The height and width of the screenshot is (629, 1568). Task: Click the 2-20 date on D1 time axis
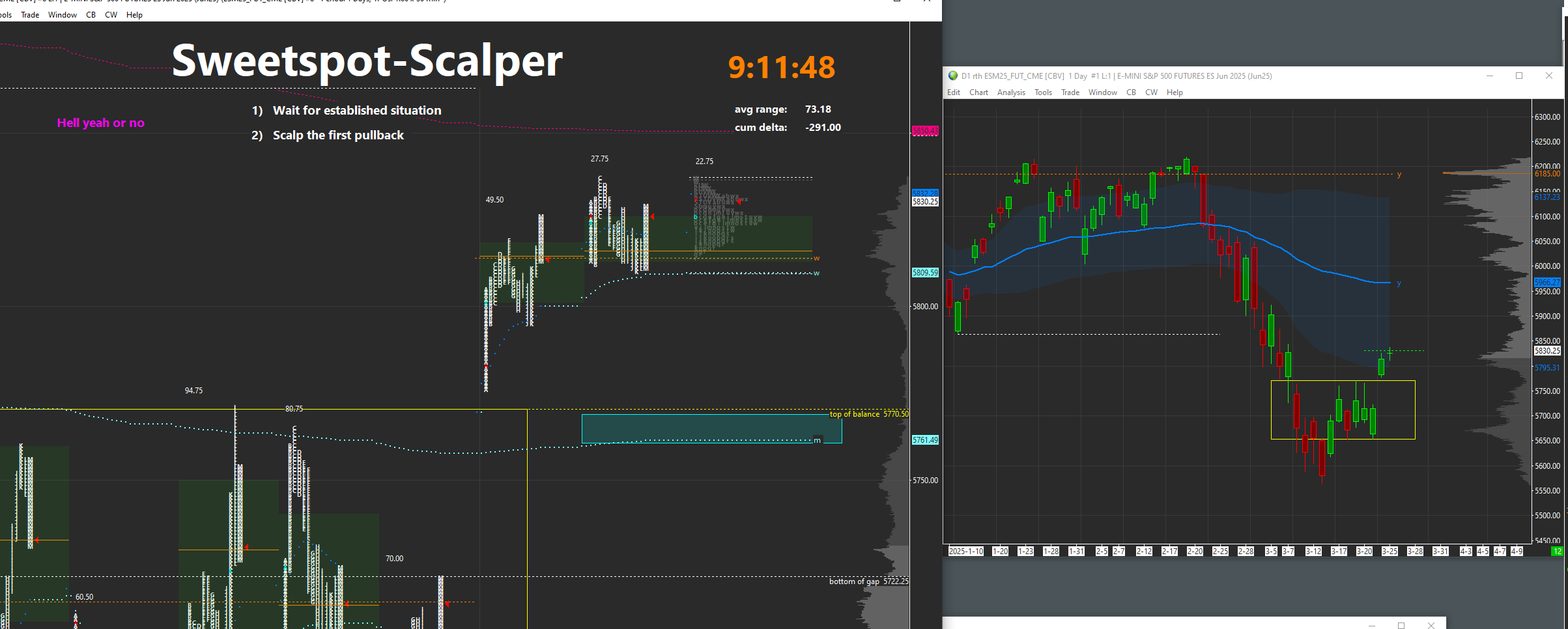1195,552
